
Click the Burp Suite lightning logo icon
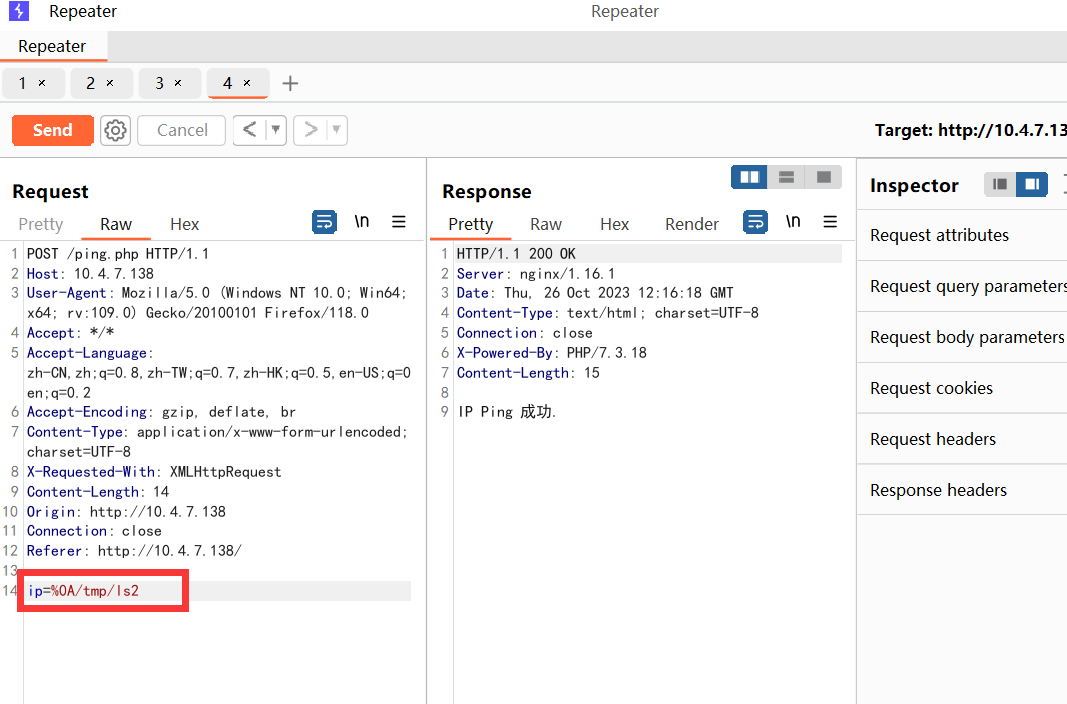click(18, 11)
